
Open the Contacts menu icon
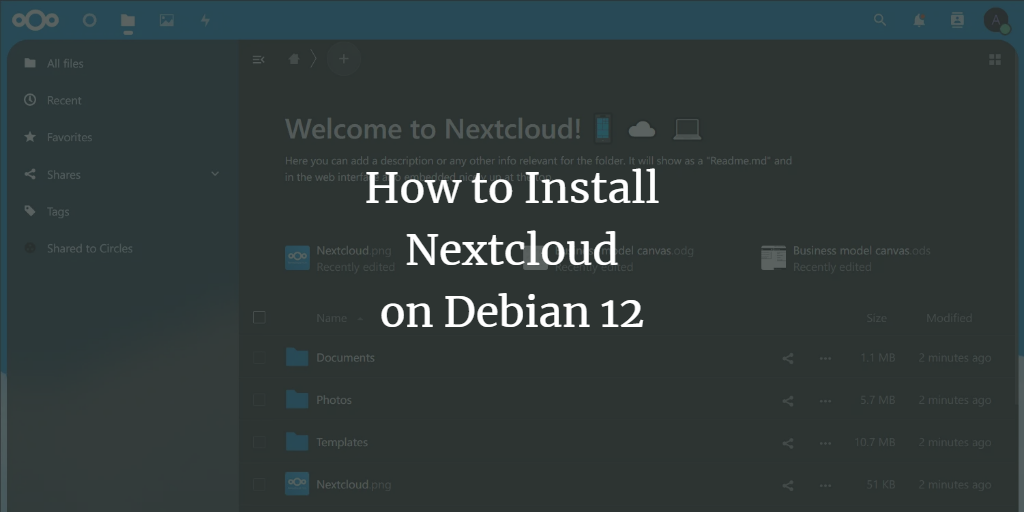pos(957,20)
